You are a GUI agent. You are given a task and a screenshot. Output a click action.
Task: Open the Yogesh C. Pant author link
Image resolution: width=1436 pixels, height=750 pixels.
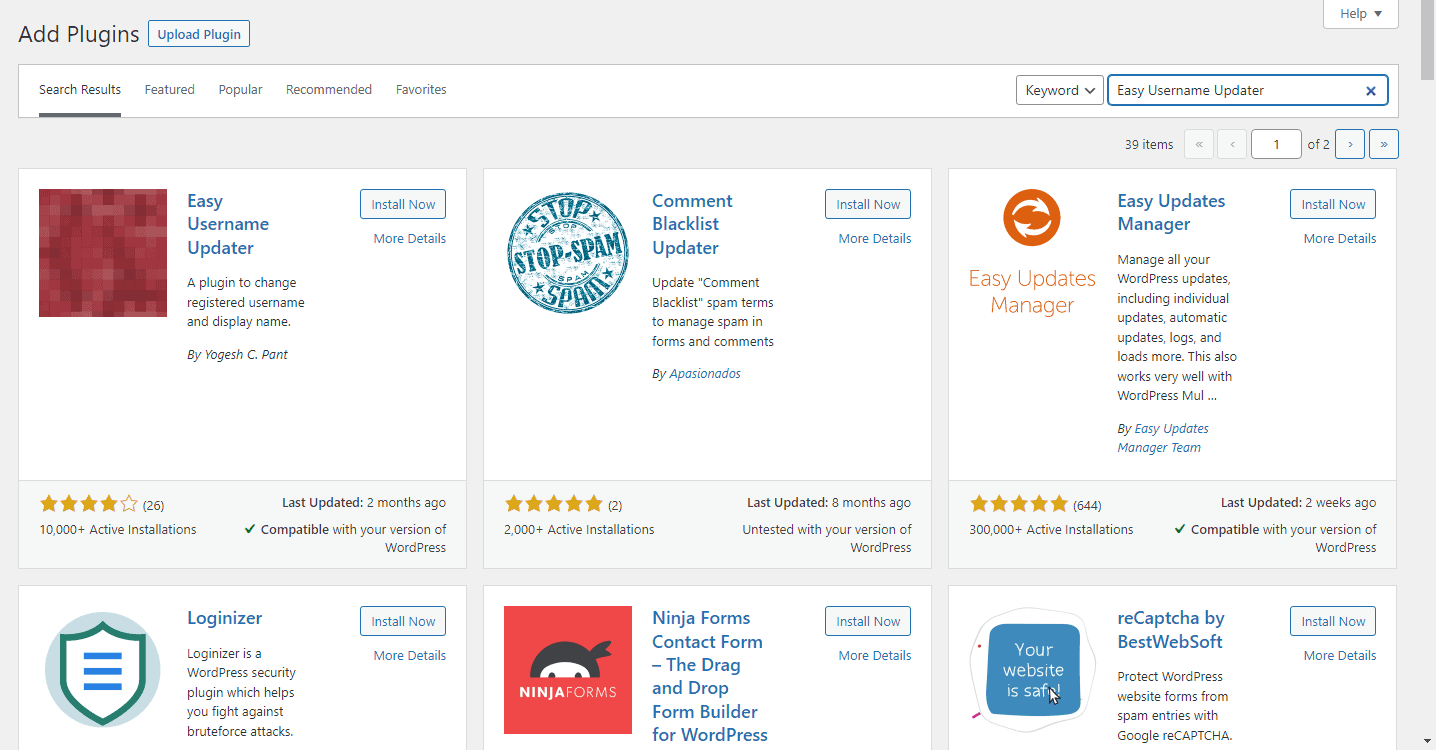coord(246,355)
